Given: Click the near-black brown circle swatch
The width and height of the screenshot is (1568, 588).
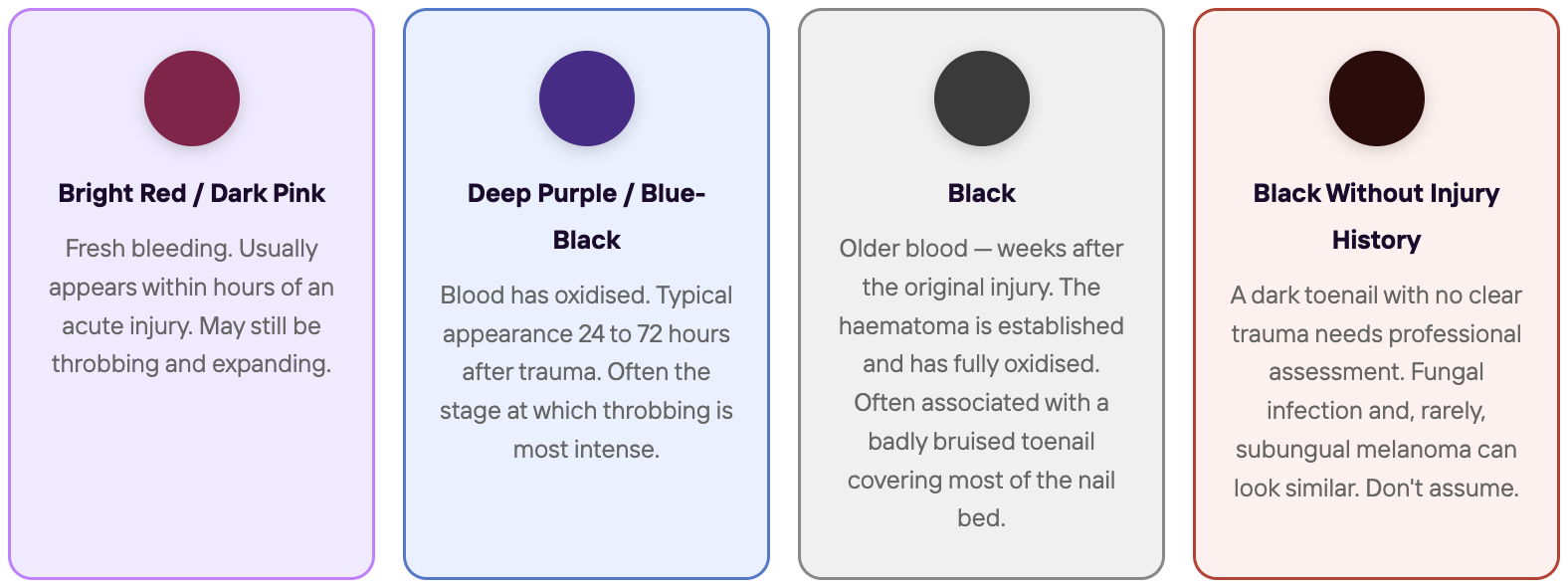Looking at the screenshot, I should pyautogui.click(x=1377, y=98).
